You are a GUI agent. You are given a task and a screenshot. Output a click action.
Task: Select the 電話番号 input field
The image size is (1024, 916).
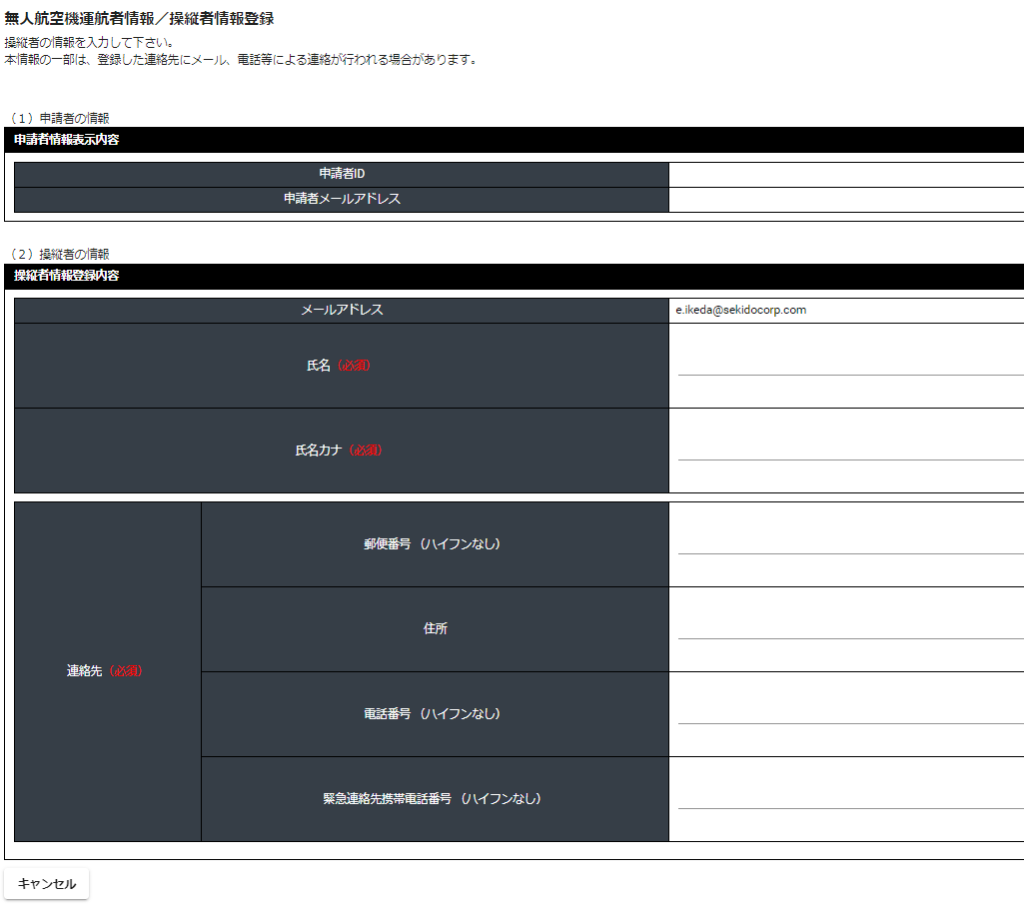pos(850,713)
